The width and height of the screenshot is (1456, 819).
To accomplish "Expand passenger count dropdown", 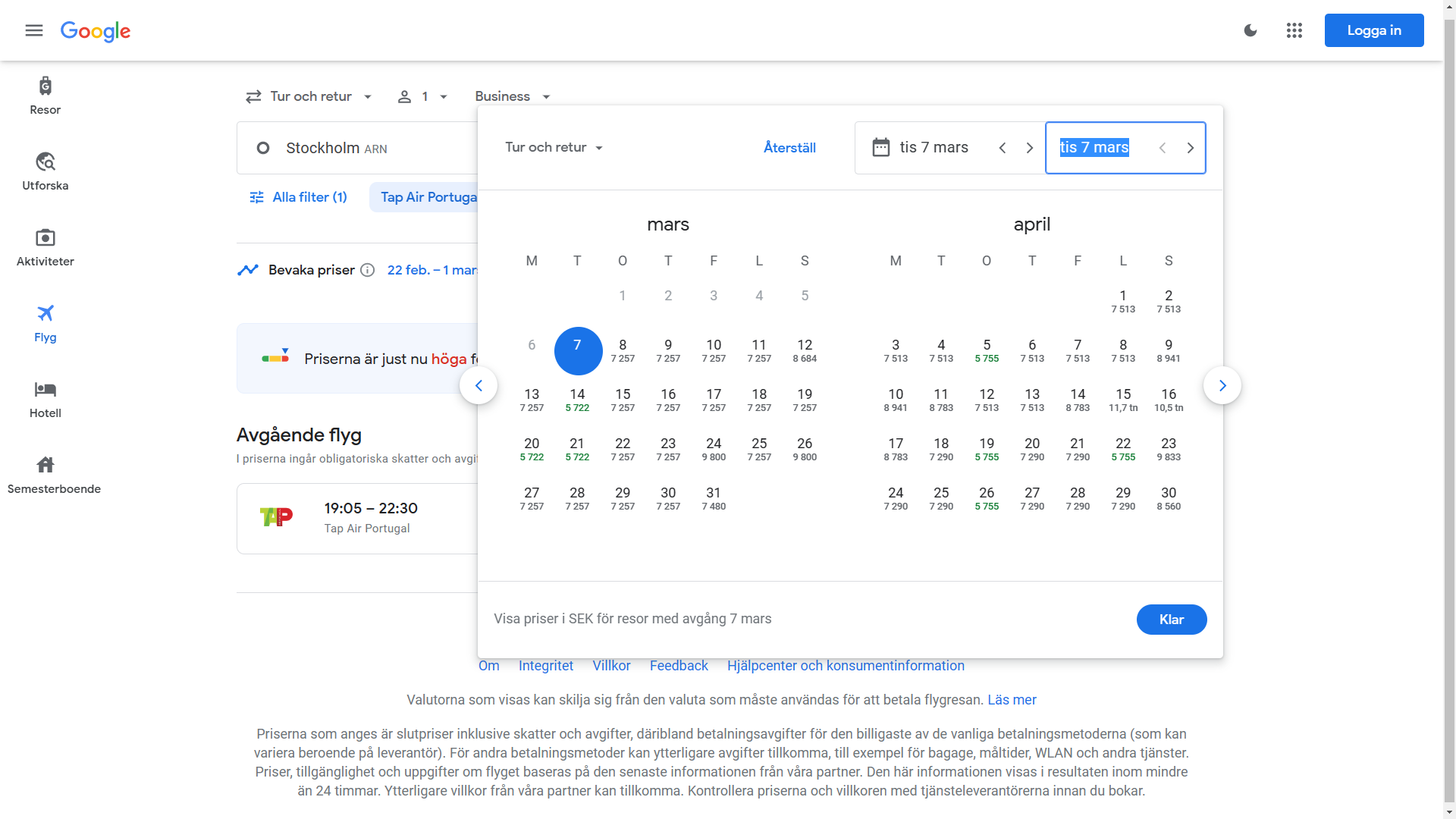I will (423, 96).
